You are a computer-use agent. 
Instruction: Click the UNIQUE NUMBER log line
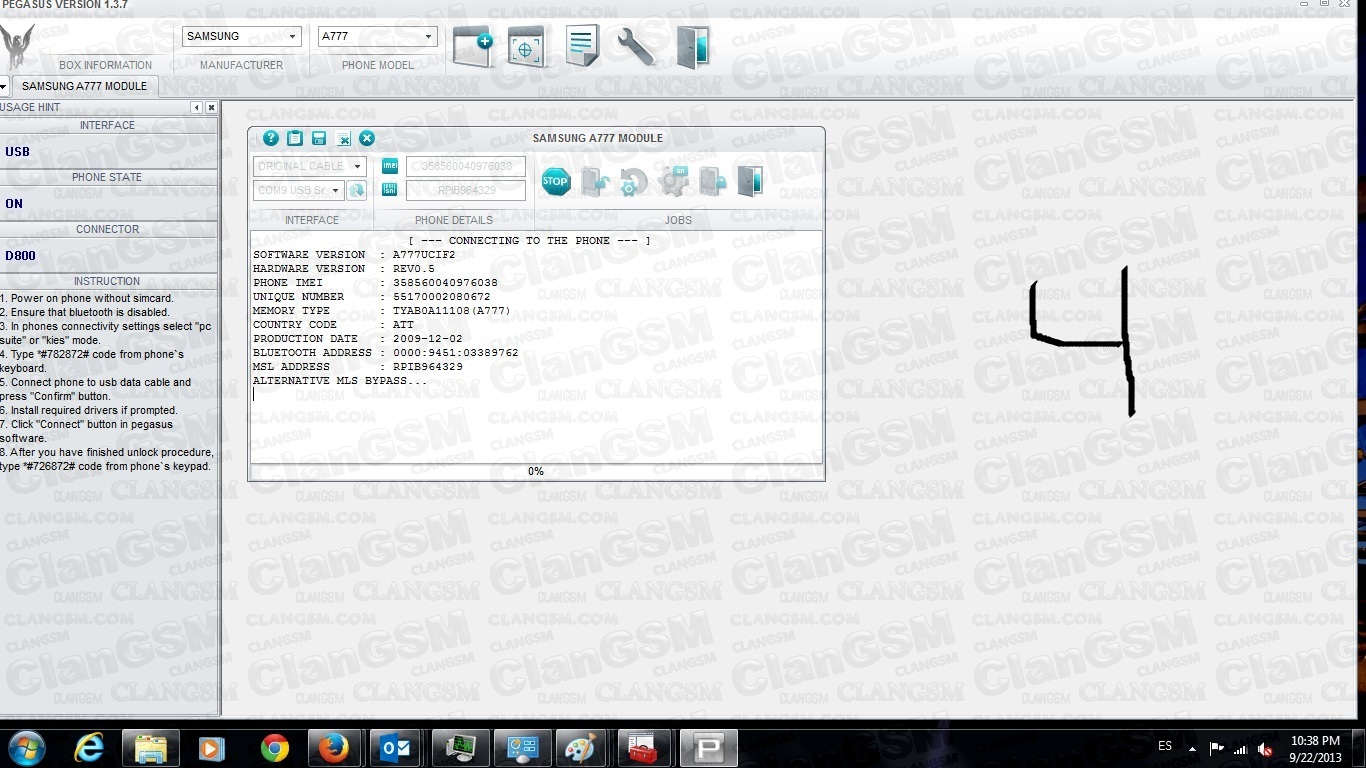pyautogui.click(x=372, y=297)
